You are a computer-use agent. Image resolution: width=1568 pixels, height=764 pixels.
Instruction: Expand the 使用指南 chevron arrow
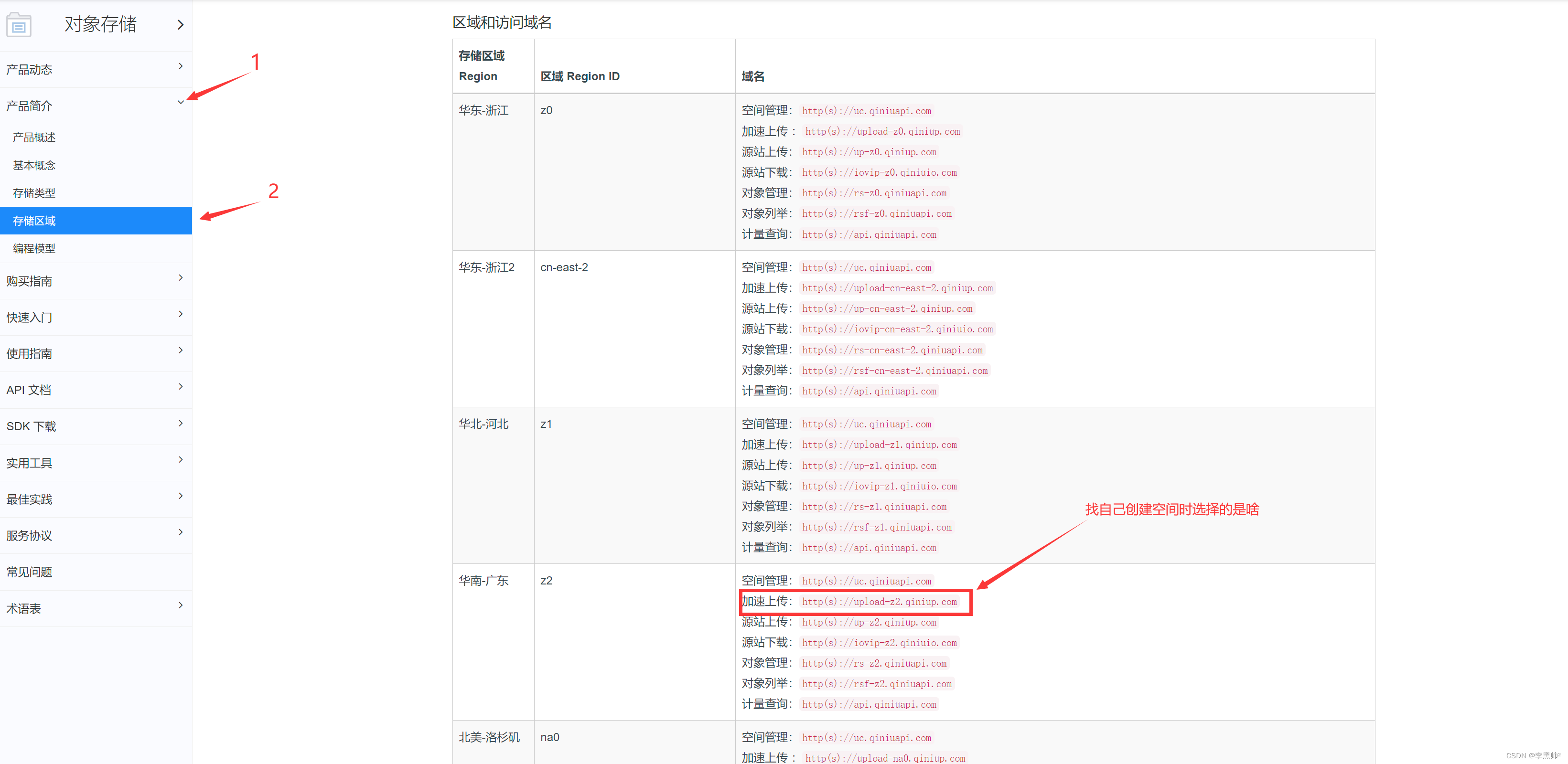(x=180, y=350)
